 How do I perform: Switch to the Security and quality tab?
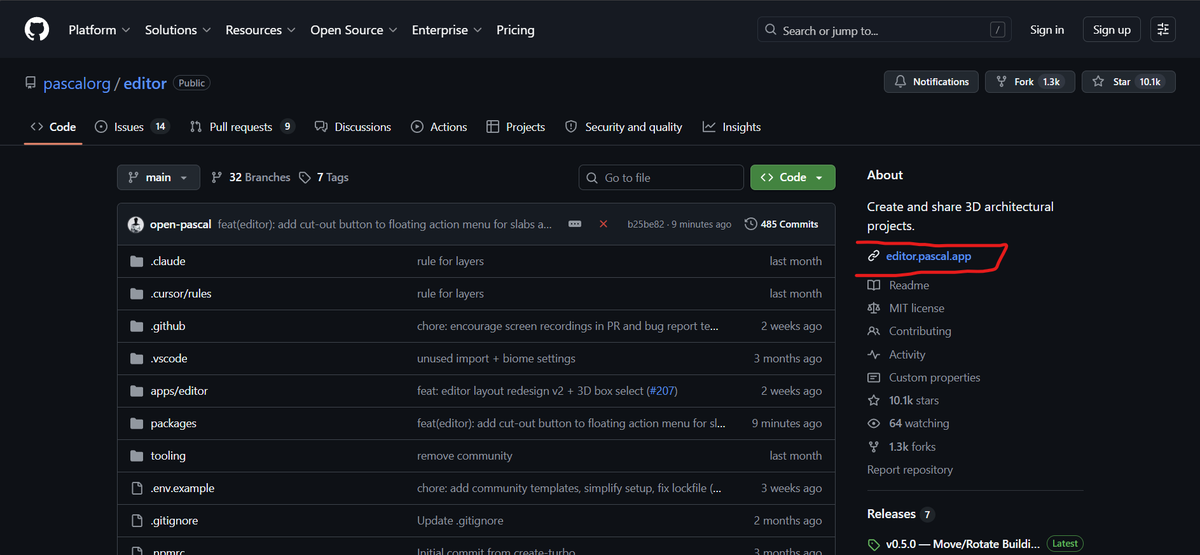point(624,127)
